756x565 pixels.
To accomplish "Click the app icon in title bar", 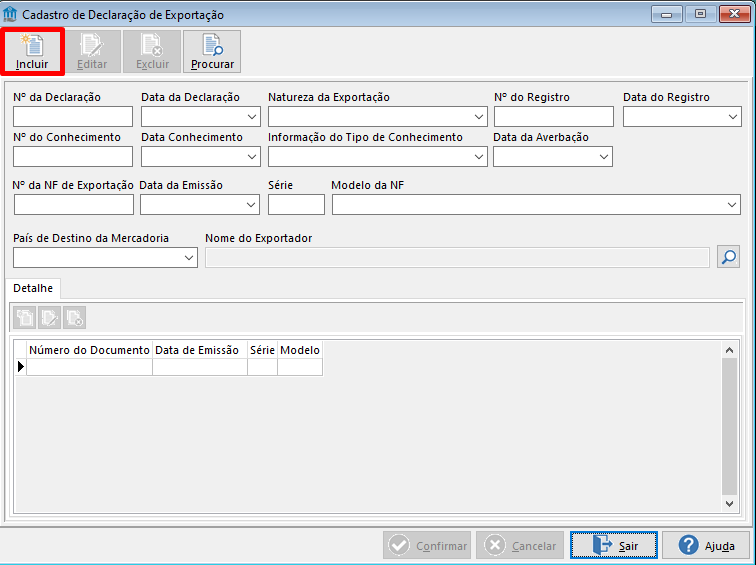I will click(10, 14).
